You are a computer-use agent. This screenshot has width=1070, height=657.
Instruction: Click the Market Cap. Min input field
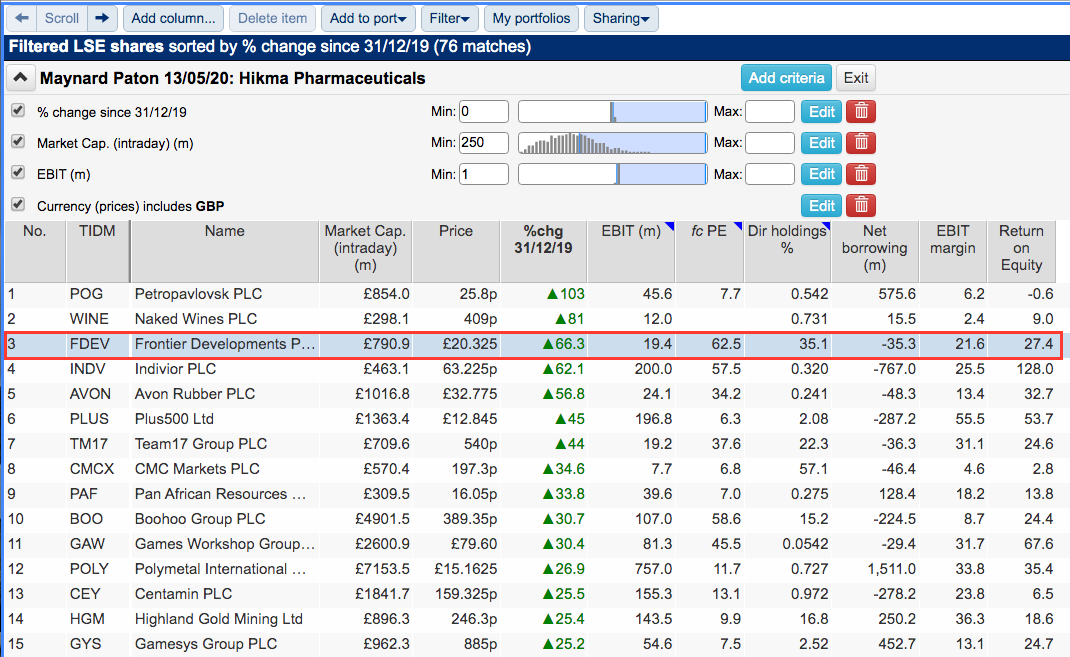point(484,143)
